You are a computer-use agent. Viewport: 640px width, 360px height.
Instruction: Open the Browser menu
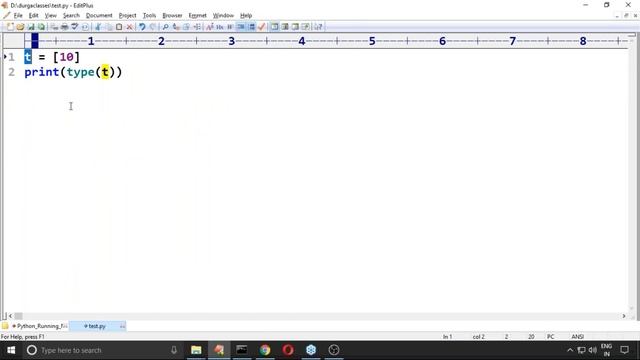172,16
